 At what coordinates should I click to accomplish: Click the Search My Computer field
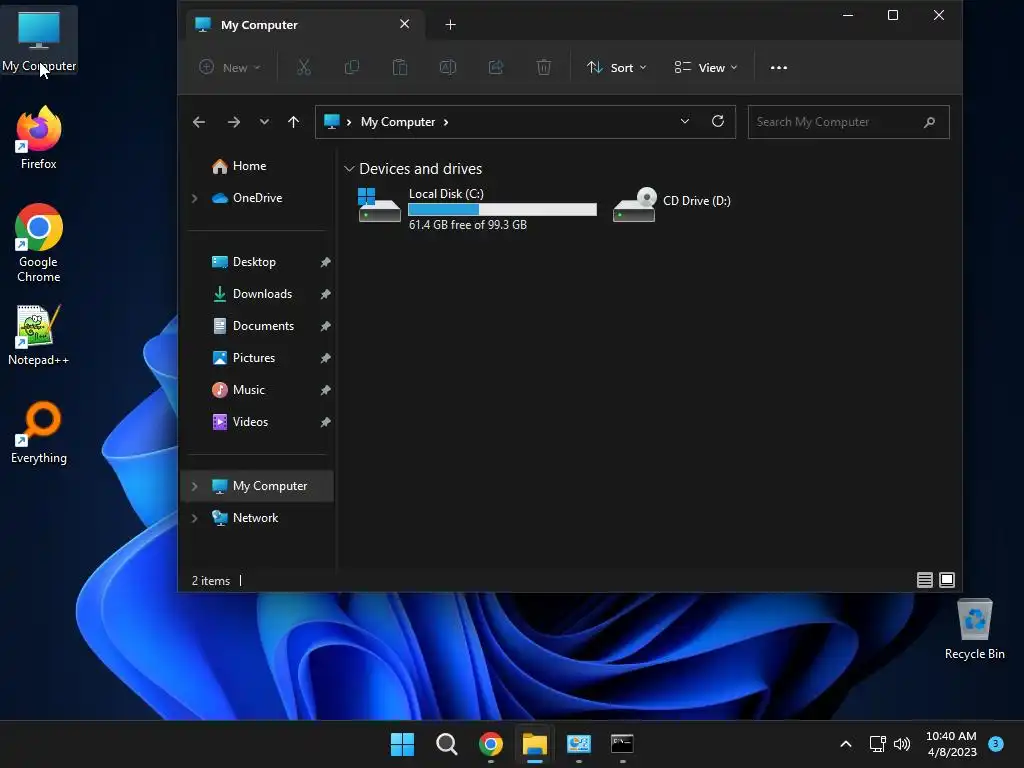pos(848,122)
